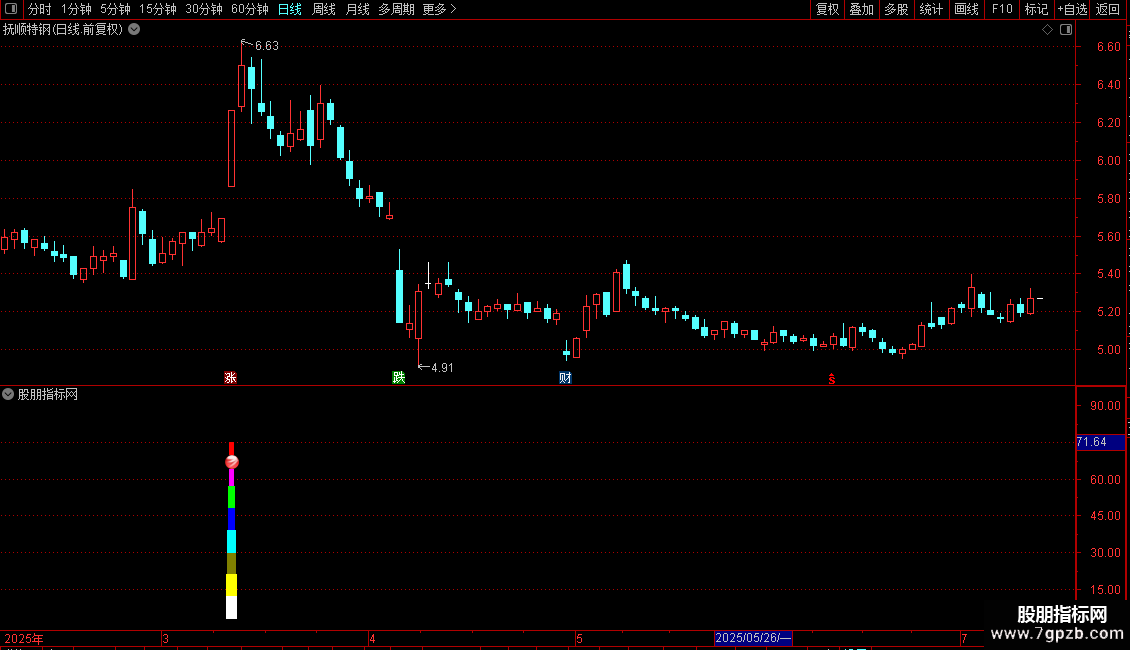Click the 5.00 price axis label

[1108, 350]
